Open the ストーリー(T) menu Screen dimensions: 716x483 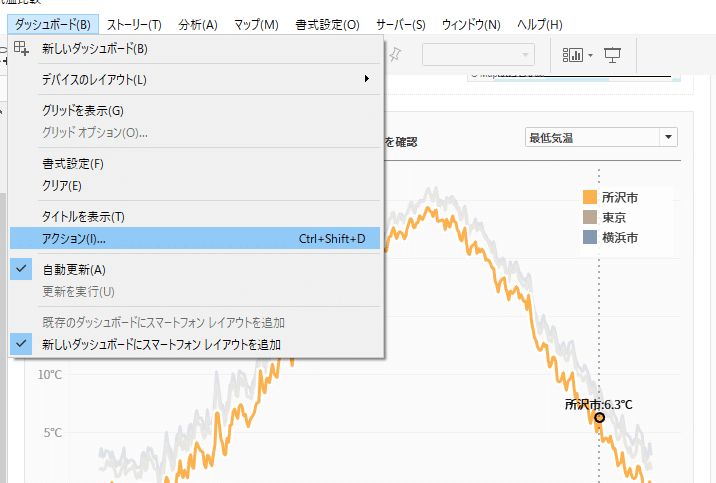pyautogui.click(x=134, y=25)
